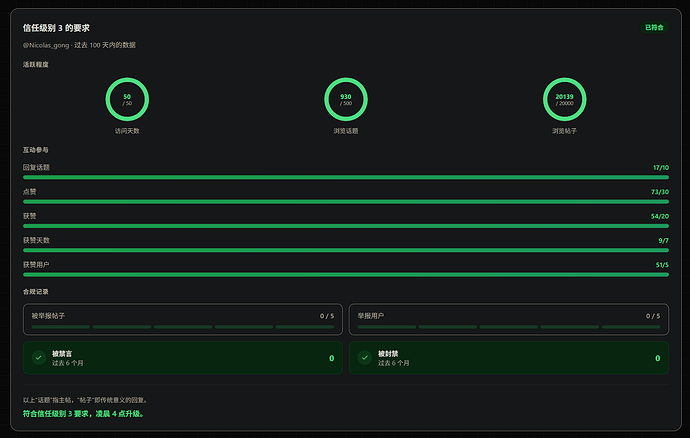Click the 17/10 value
The image size is (690, 438).
pos(661,168)
